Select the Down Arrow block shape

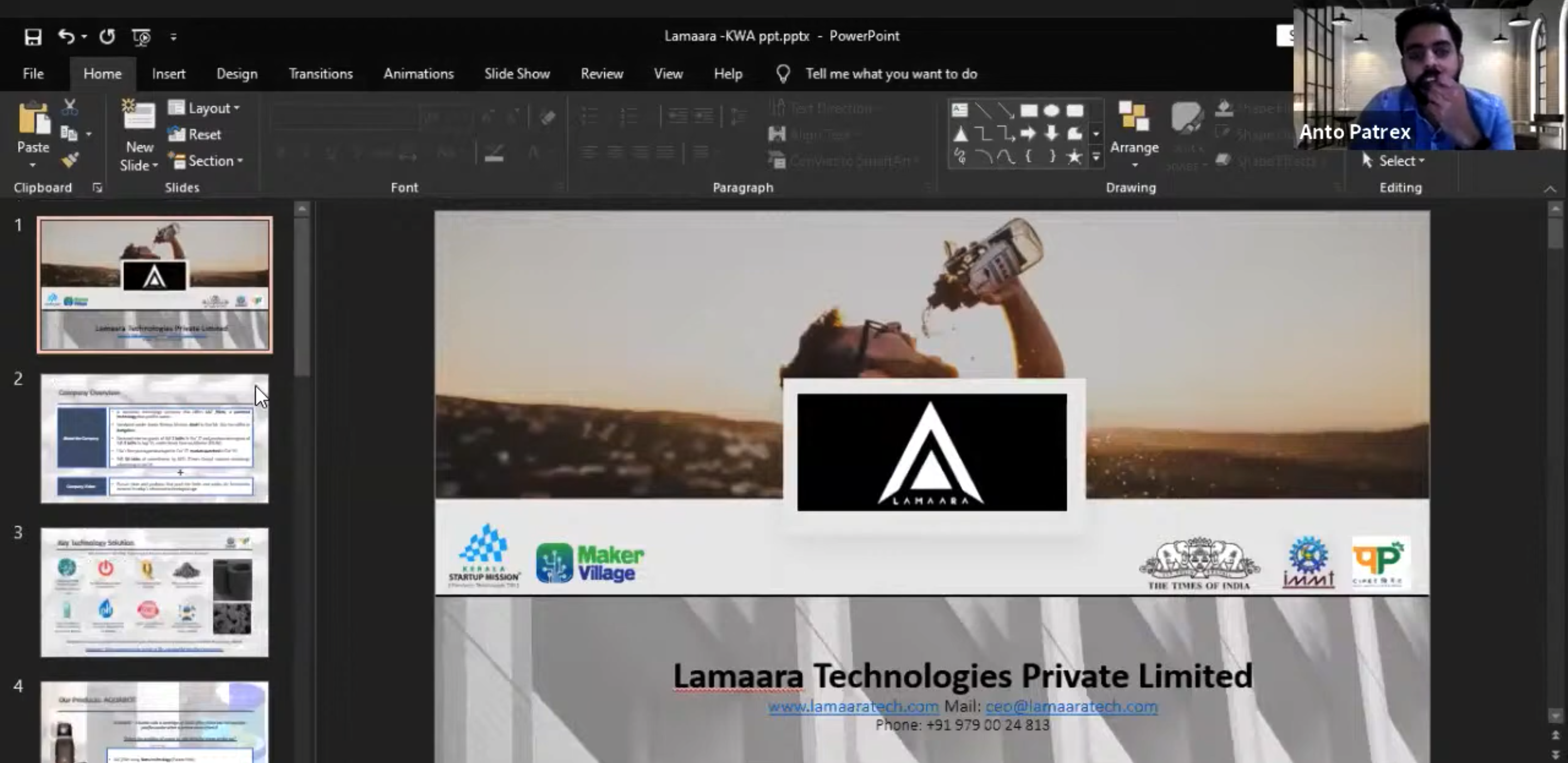tap(1051, 134)
